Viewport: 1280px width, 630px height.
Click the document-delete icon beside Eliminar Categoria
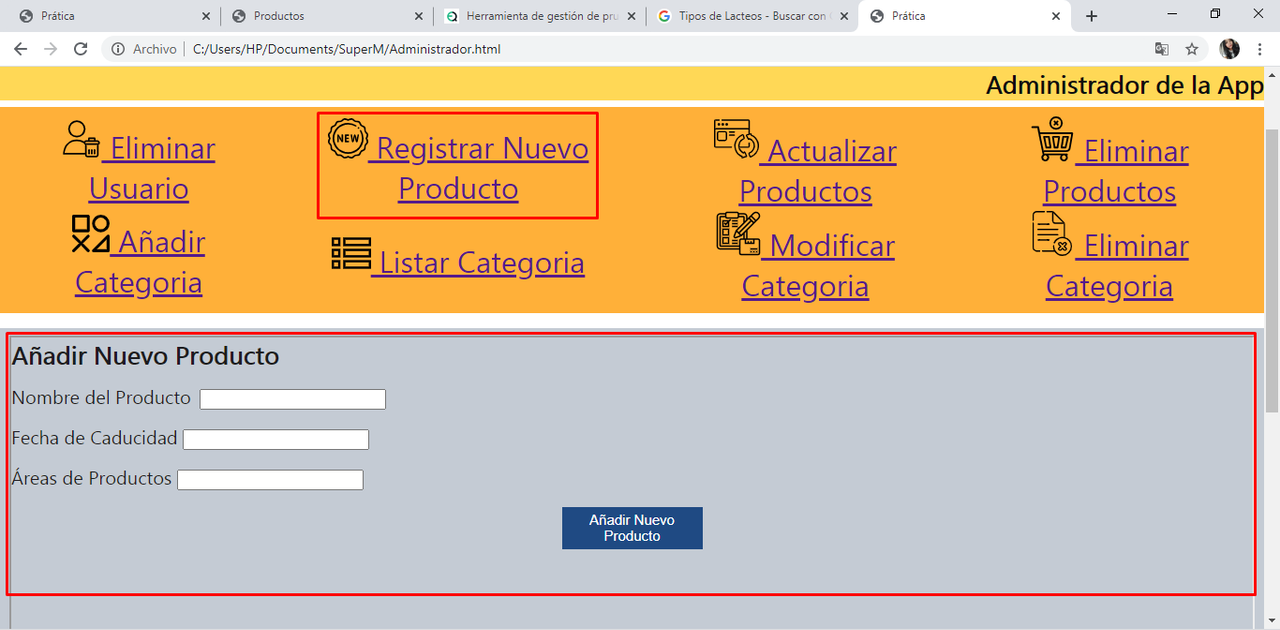pos(1052,232)
